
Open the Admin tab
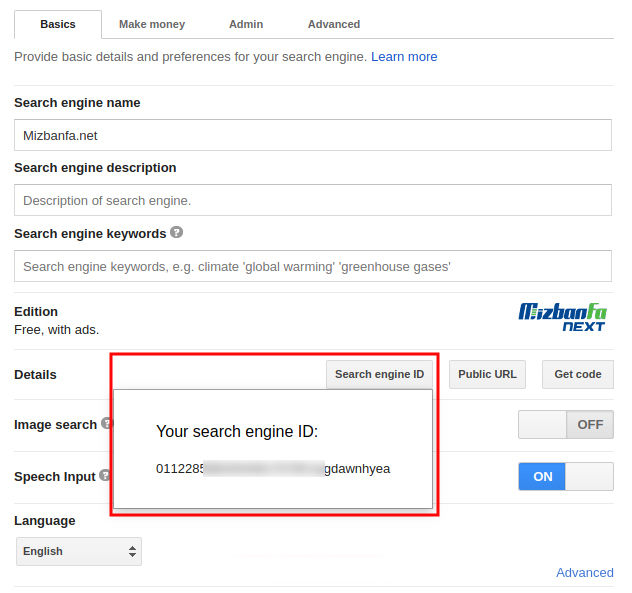246,24
